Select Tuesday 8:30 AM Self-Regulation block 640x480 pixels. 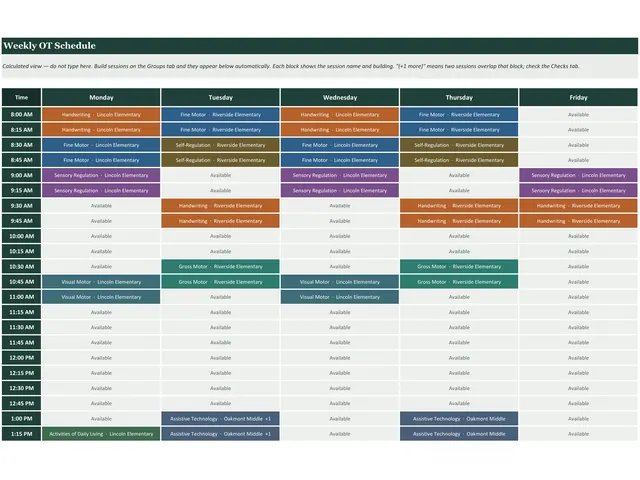(x=220, y=145)
